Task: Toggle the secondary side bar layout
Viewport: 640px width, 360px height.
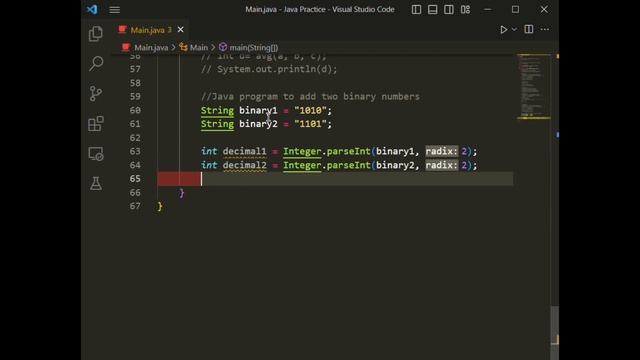Action: point(449,9)
